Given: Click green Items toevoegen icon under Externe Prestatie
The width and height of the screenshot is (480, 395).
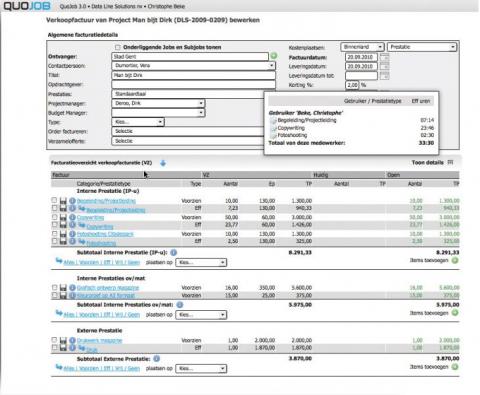Looking at the screenshot, I should 455,367.
